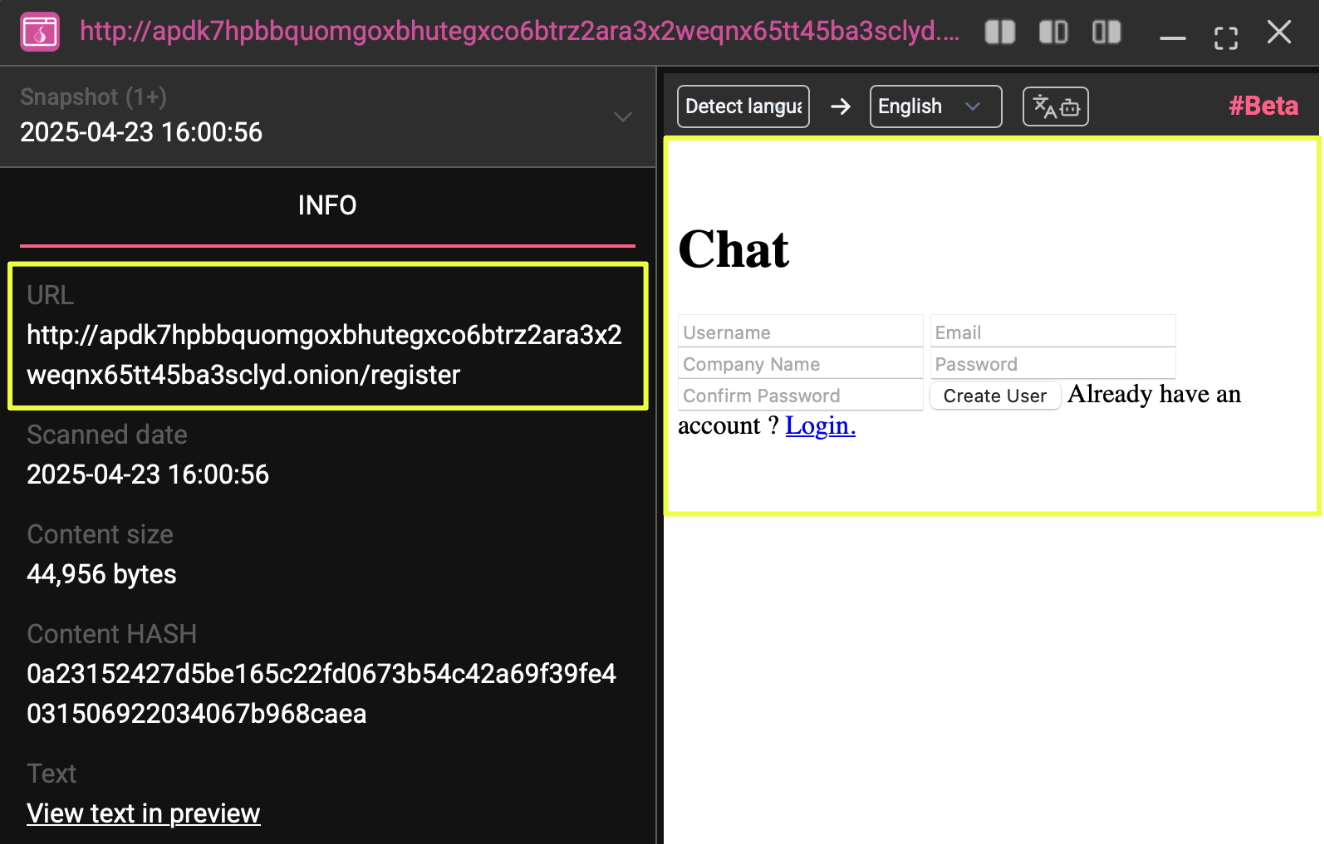Screen dimensions: 1324x844
Task: Open the Login link
Action: [x=820, y=426]
